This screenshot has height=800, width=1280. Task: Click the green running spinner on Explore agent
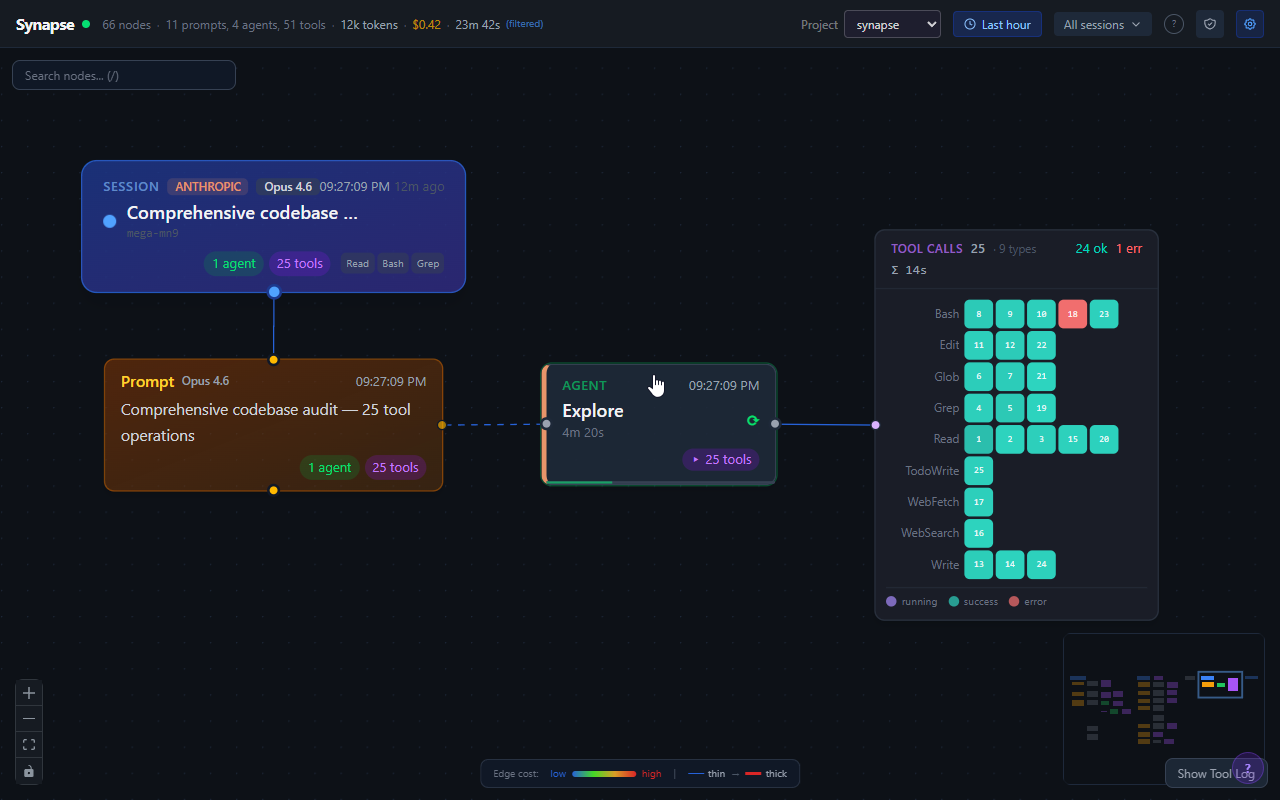tap(753, 421)
